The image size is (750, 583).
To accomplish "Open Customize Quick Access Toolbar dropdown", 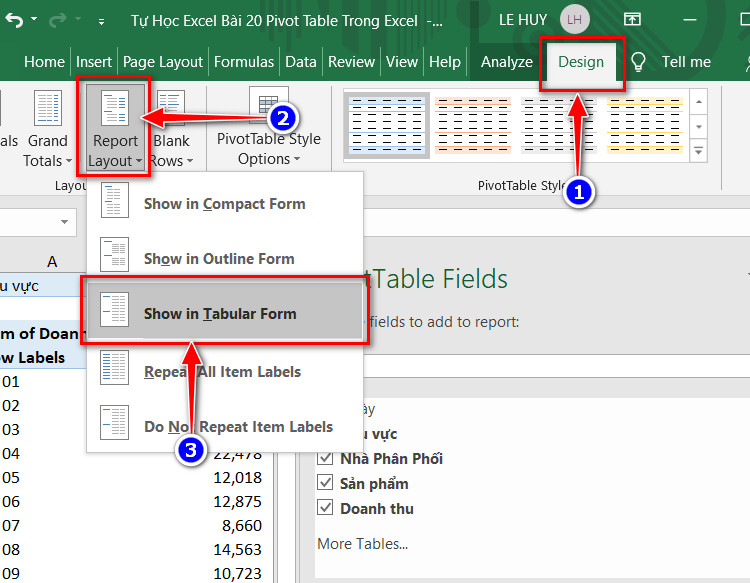I will [x=101, y=21].
